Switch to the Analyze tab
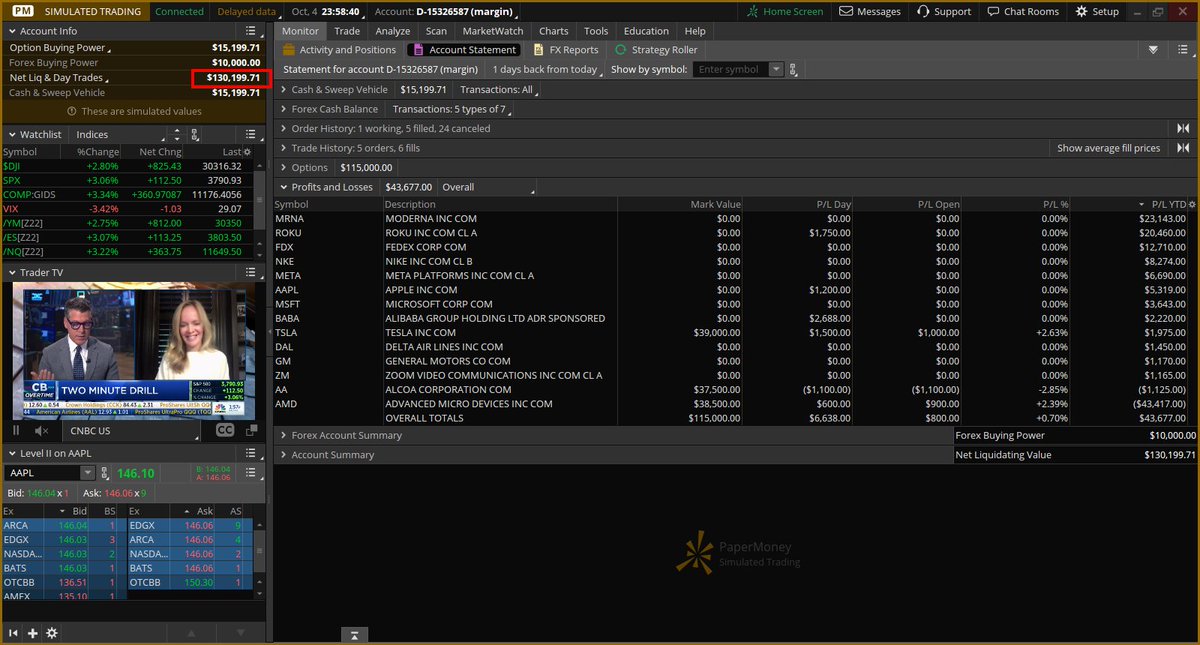The width and height of the screenshot is (1200, 645). 393,31
